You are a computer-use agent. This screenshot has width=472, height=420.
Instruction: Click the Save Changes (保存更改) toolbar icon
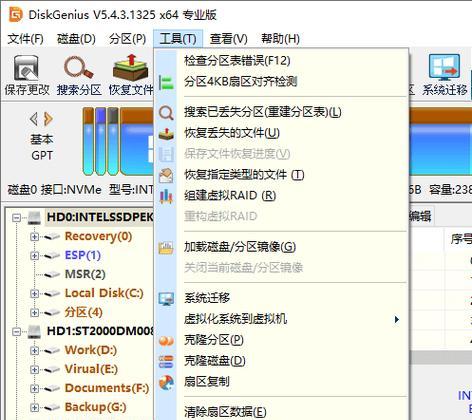click(26, 68)
